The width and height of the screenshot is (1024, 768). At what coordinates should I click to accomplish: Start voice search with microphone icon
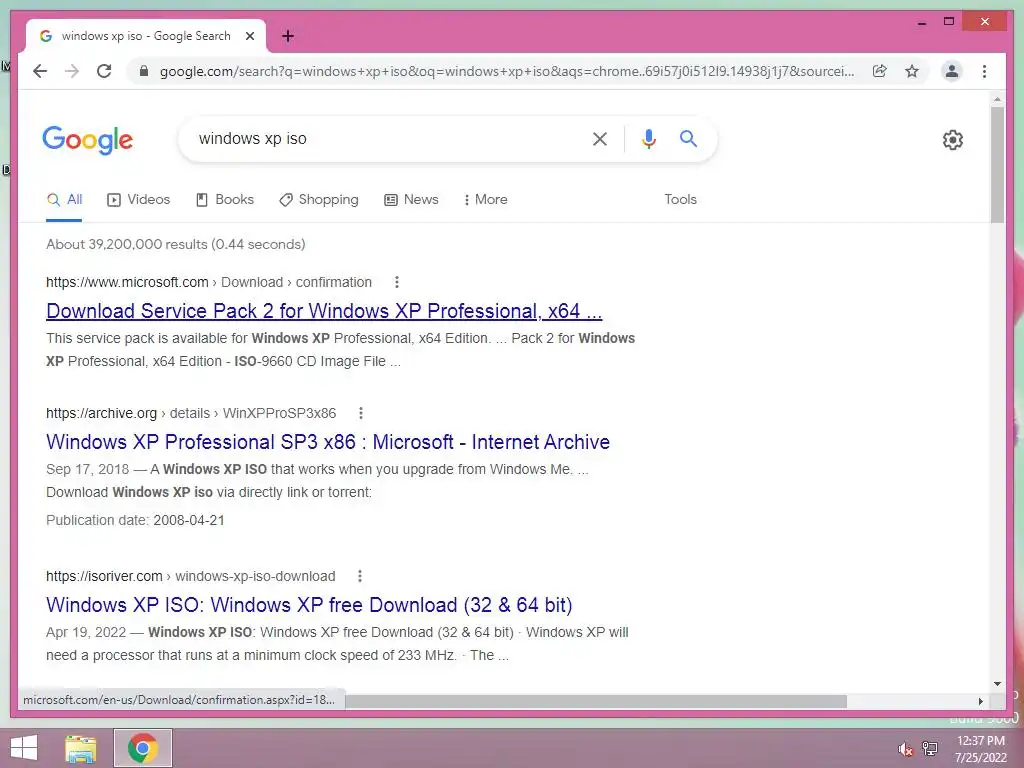(x=648, y=138)
